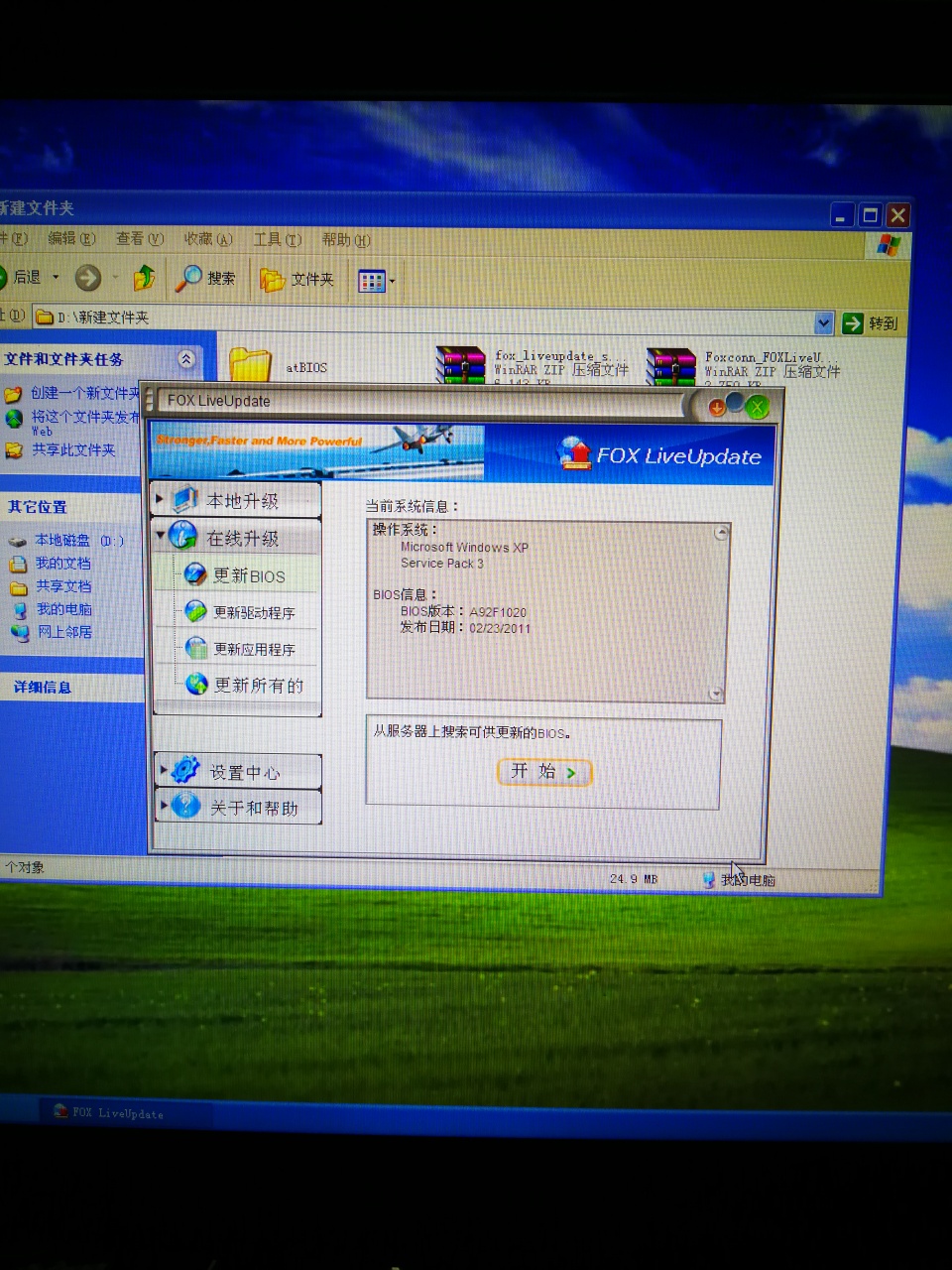Open the 后退 history dropdown arrow
952x1270 pixels.
pyautogui.click(x=57, y=277)
